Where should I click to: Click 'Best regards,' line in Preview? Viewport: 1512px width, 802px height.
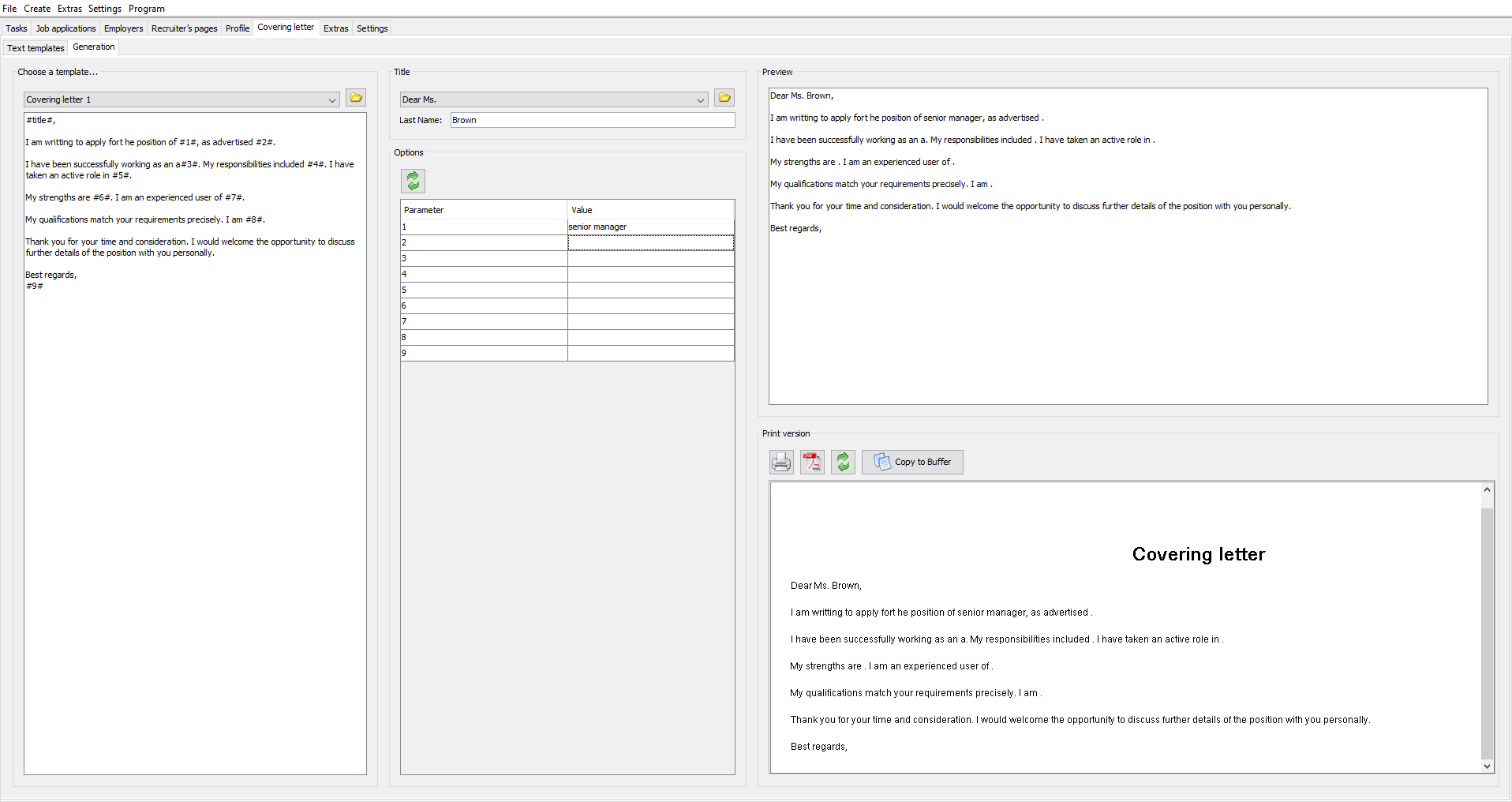coord(795,228)
